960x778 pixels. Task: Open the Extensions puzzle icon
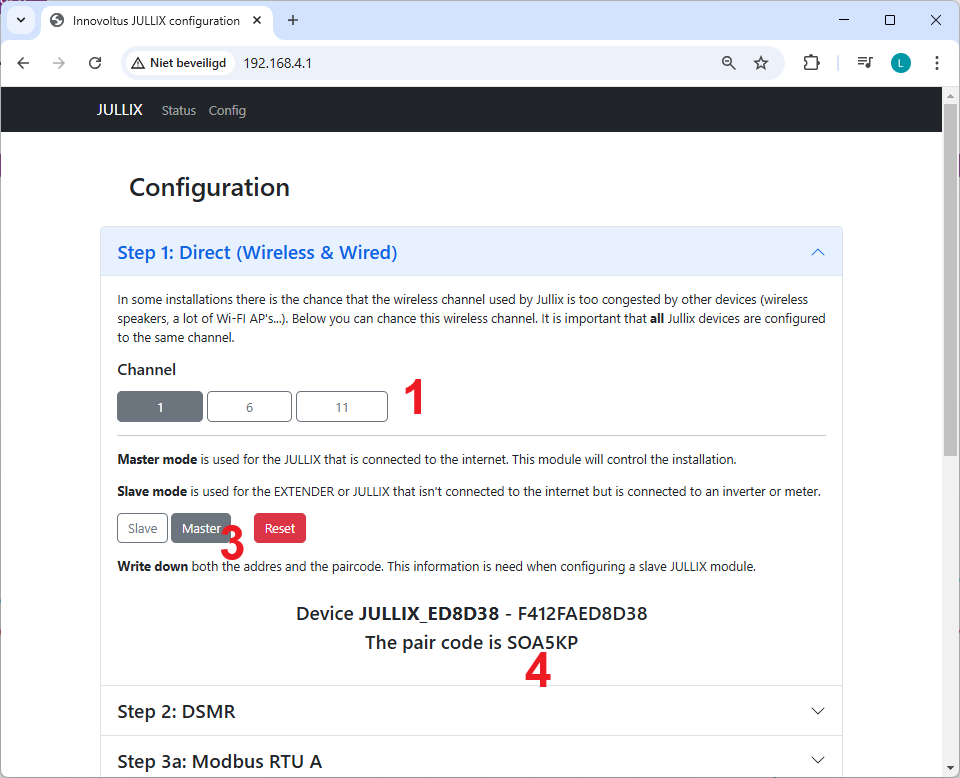811,63
